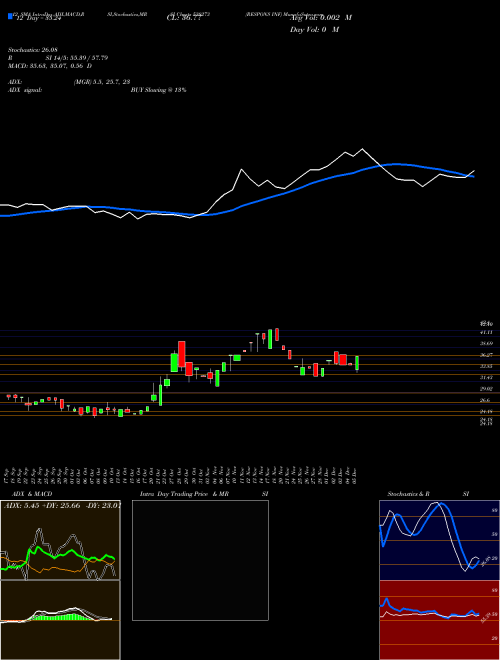Click the 'CL: 36.77' closing price text
The image size is (500, 660).
coord(183,18)
